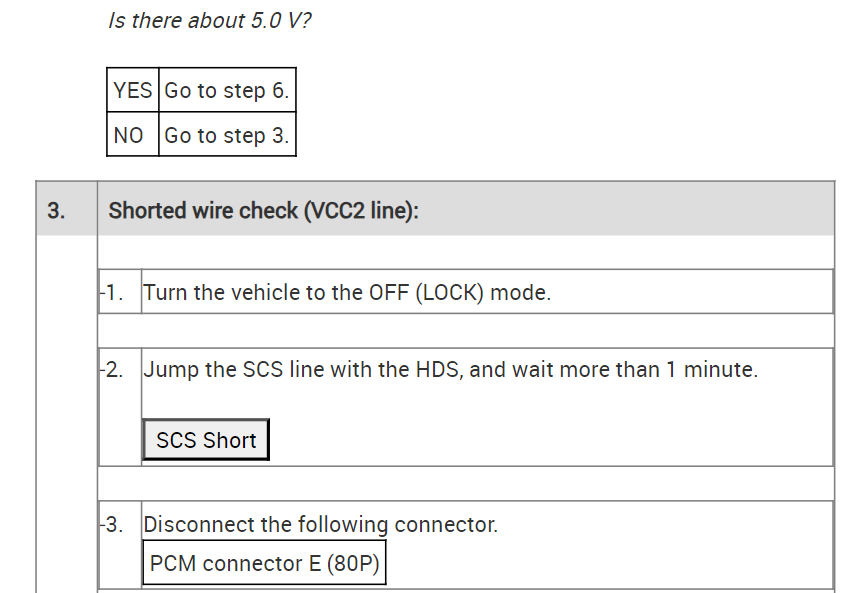Click the 'Is there about 5.0 V?' question
The image size is (847, 593).
click(209, 21)
